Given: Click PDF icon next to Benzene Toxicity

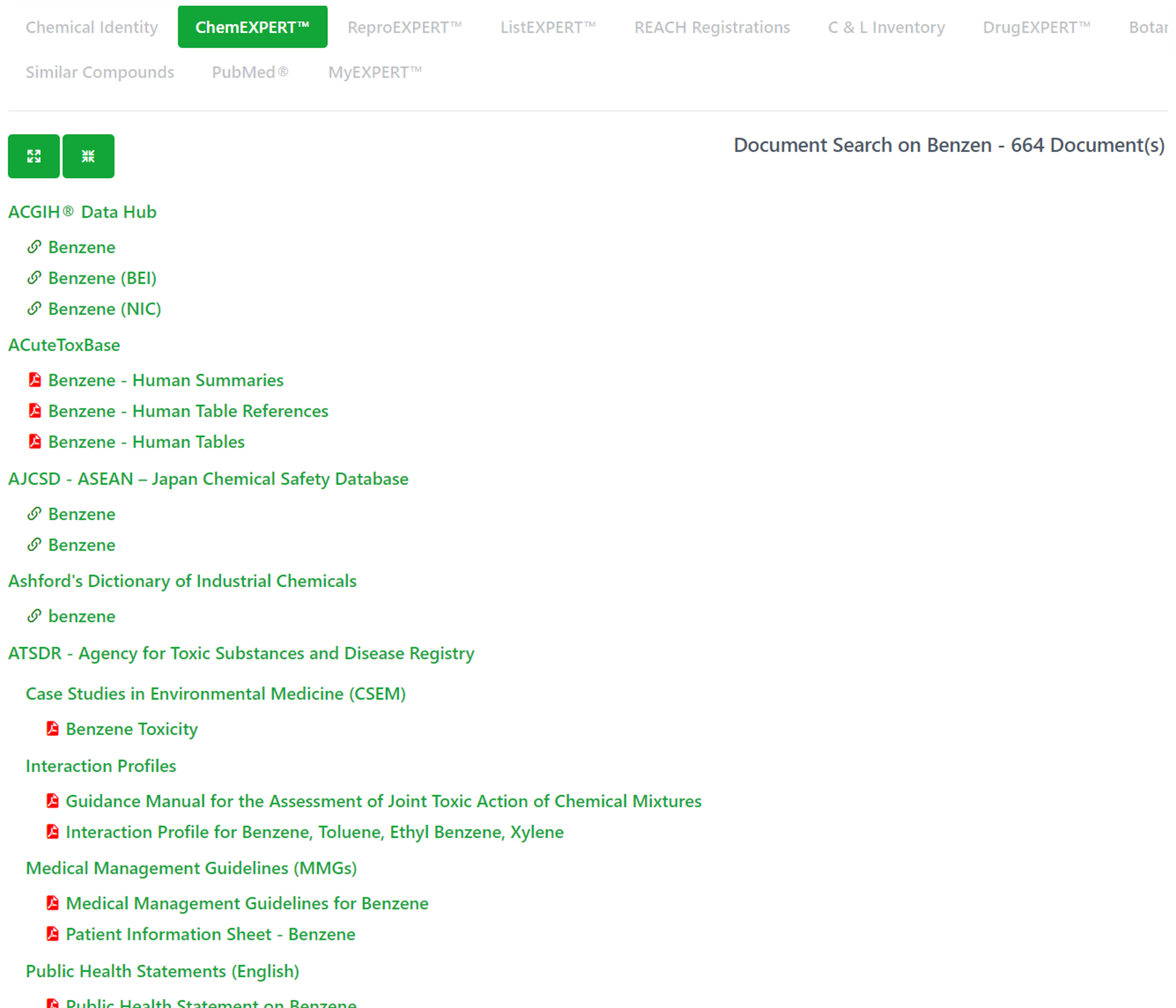Looking at the screenshot, I should [52, 728].
